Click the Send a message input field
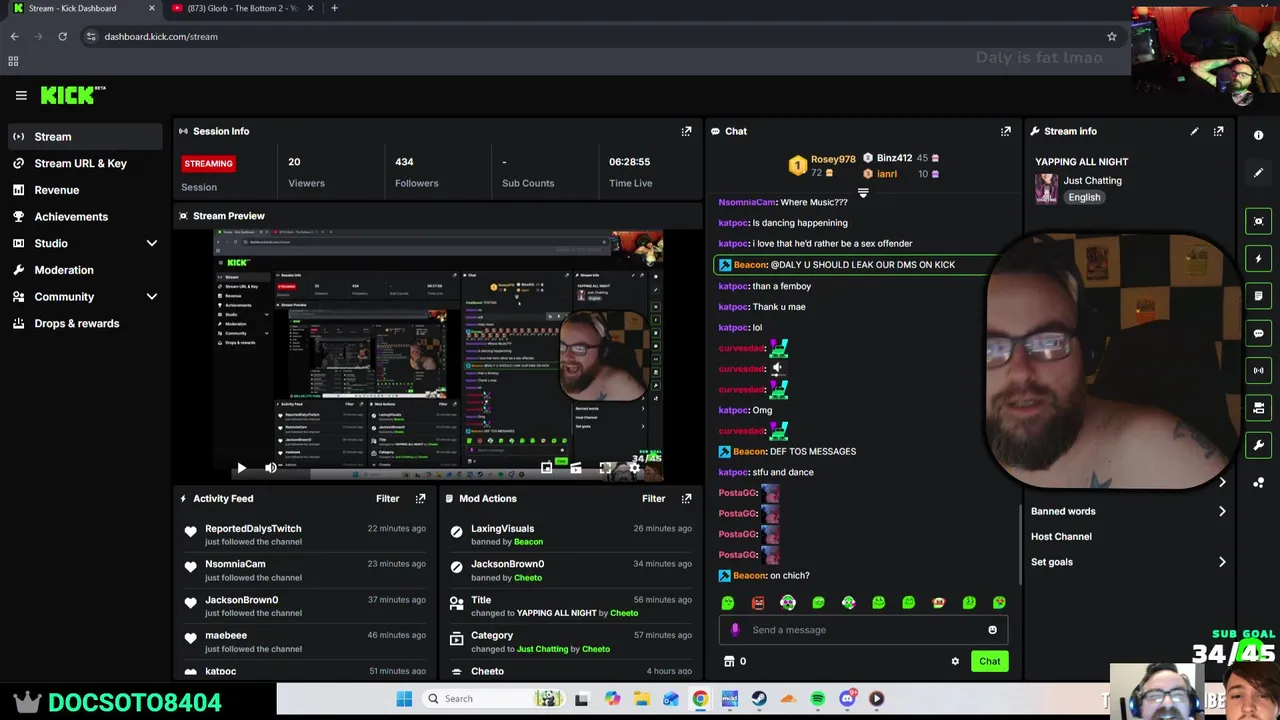Viewport: 1280px width, 720px height. point(865,630)
